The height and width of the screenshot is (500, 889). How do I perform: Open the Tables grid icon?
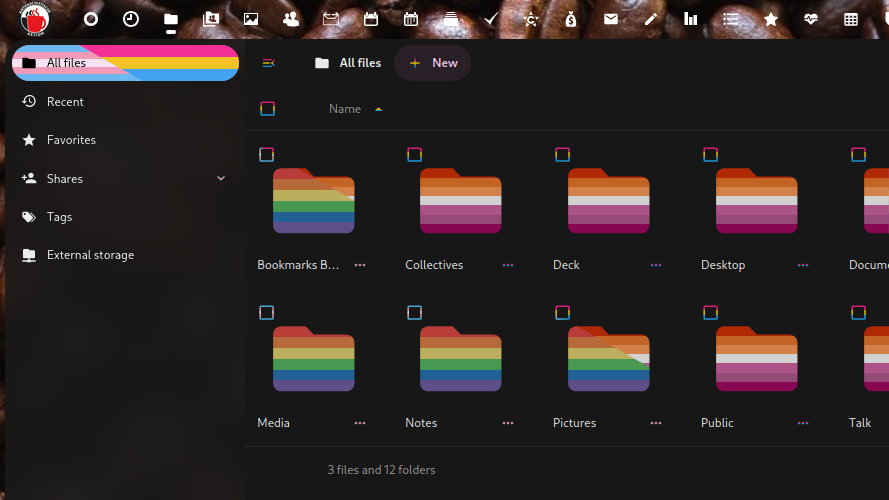pos(850,19)
